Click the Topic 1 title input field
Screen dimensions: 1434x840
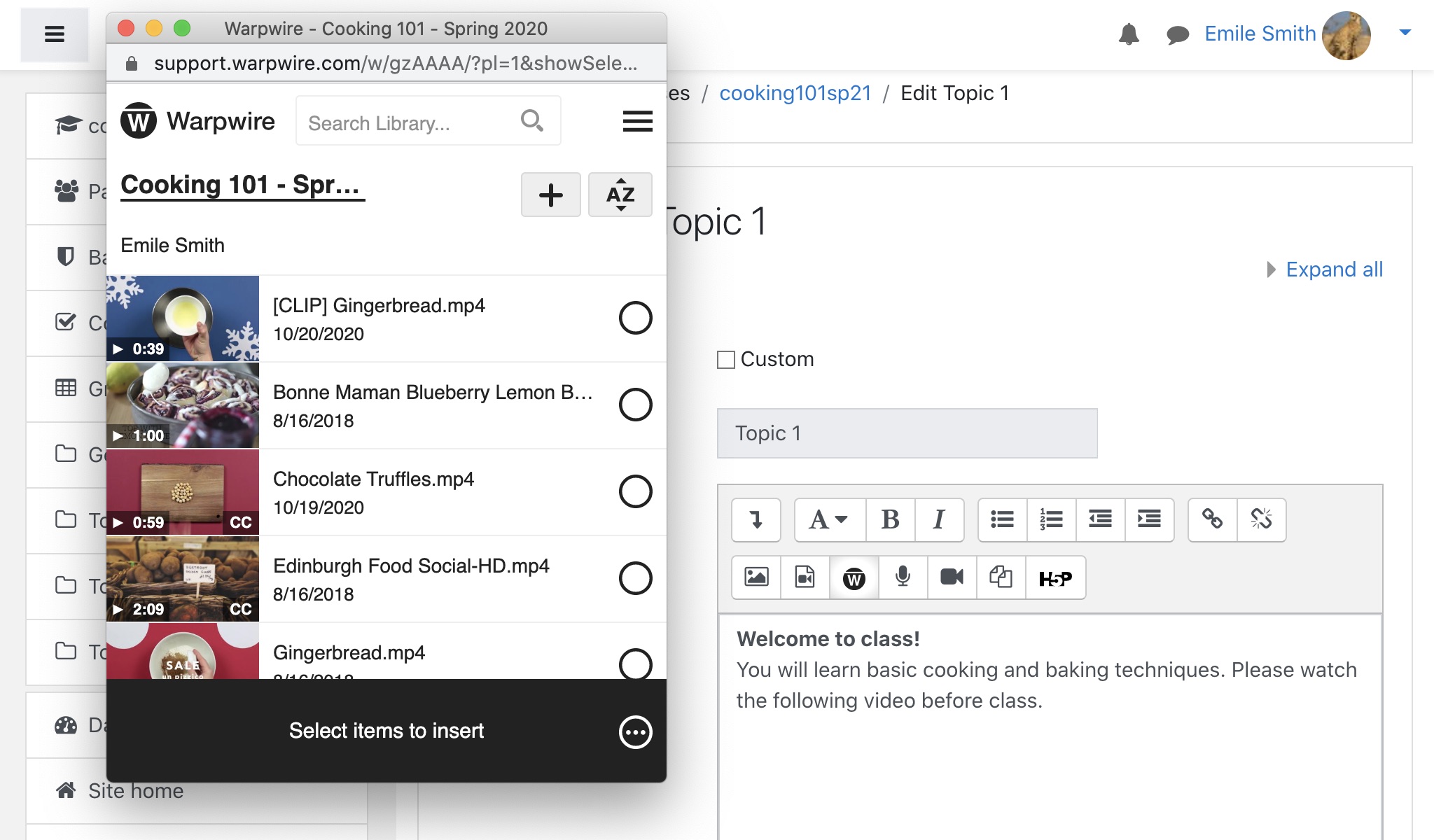click(905, 432)
